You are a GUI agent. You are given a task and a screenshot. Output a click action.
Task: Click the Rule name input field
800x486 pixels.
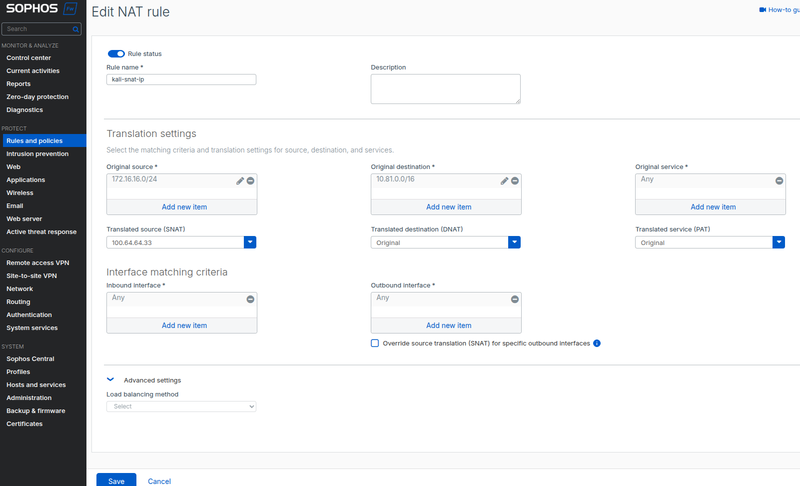click(x=181, y=80)
